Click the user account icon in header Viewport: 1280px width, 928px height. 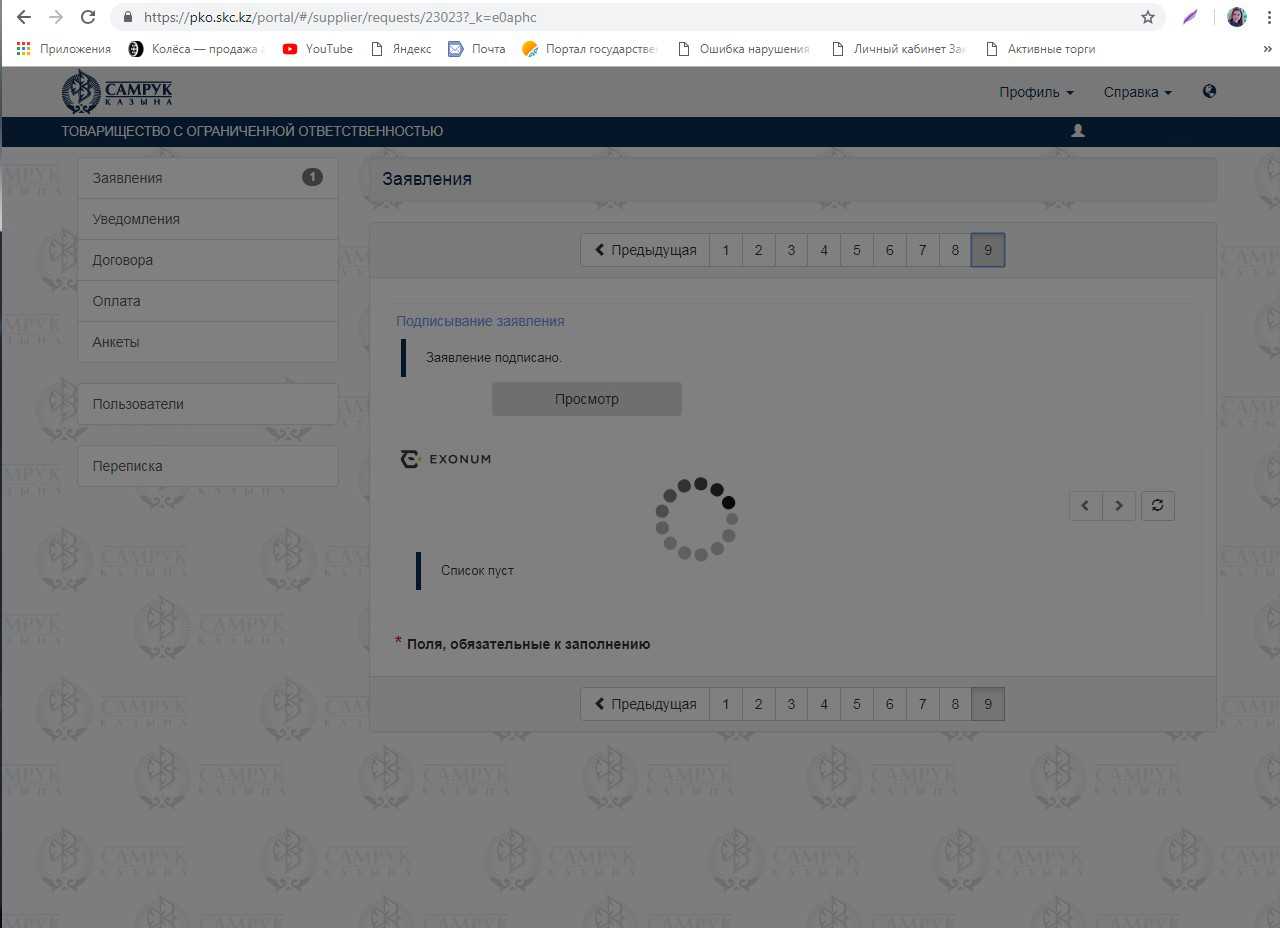(1077, 131)
